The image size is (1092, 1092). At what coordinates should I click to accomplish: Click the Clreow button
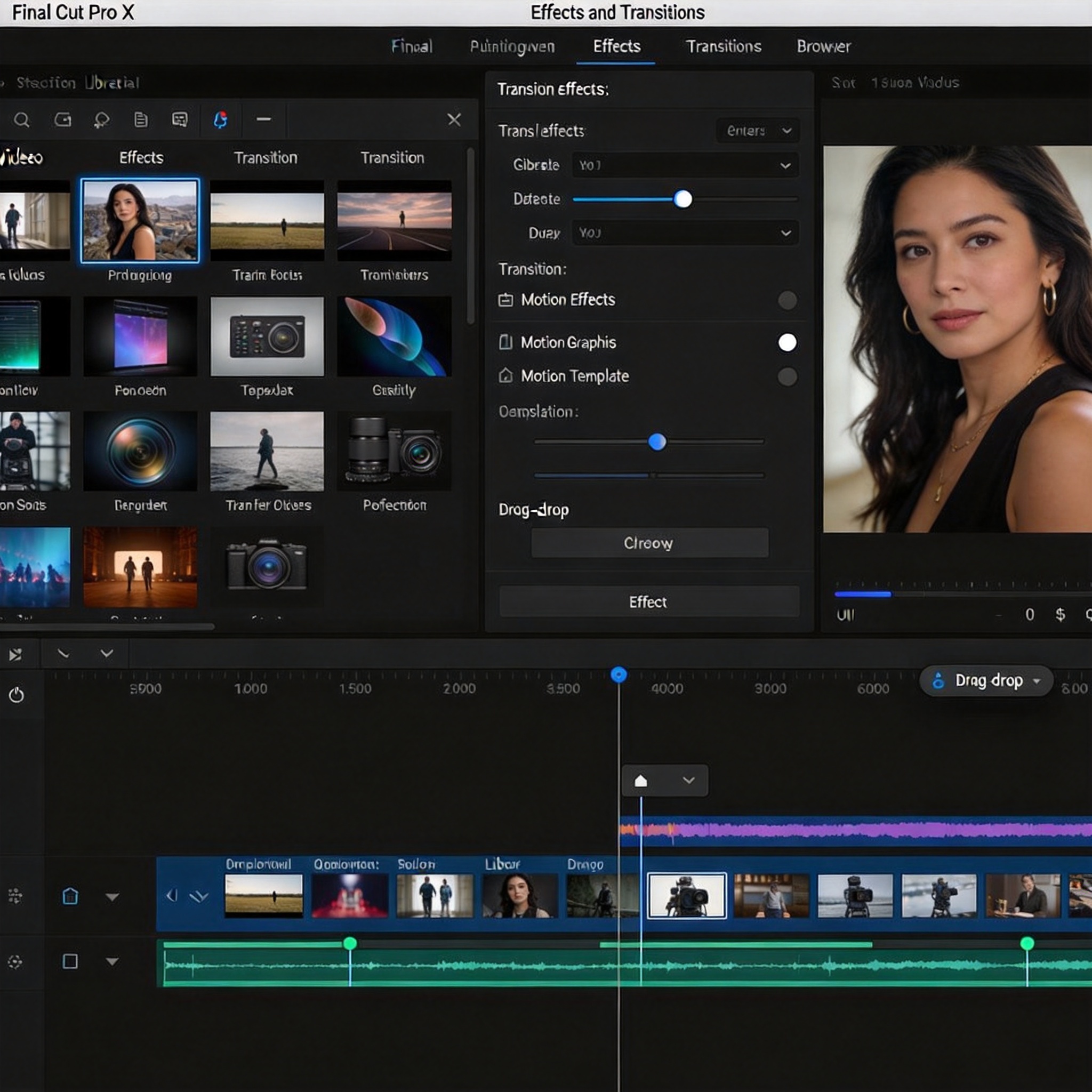pyautogui.click(x=649, y=543)
